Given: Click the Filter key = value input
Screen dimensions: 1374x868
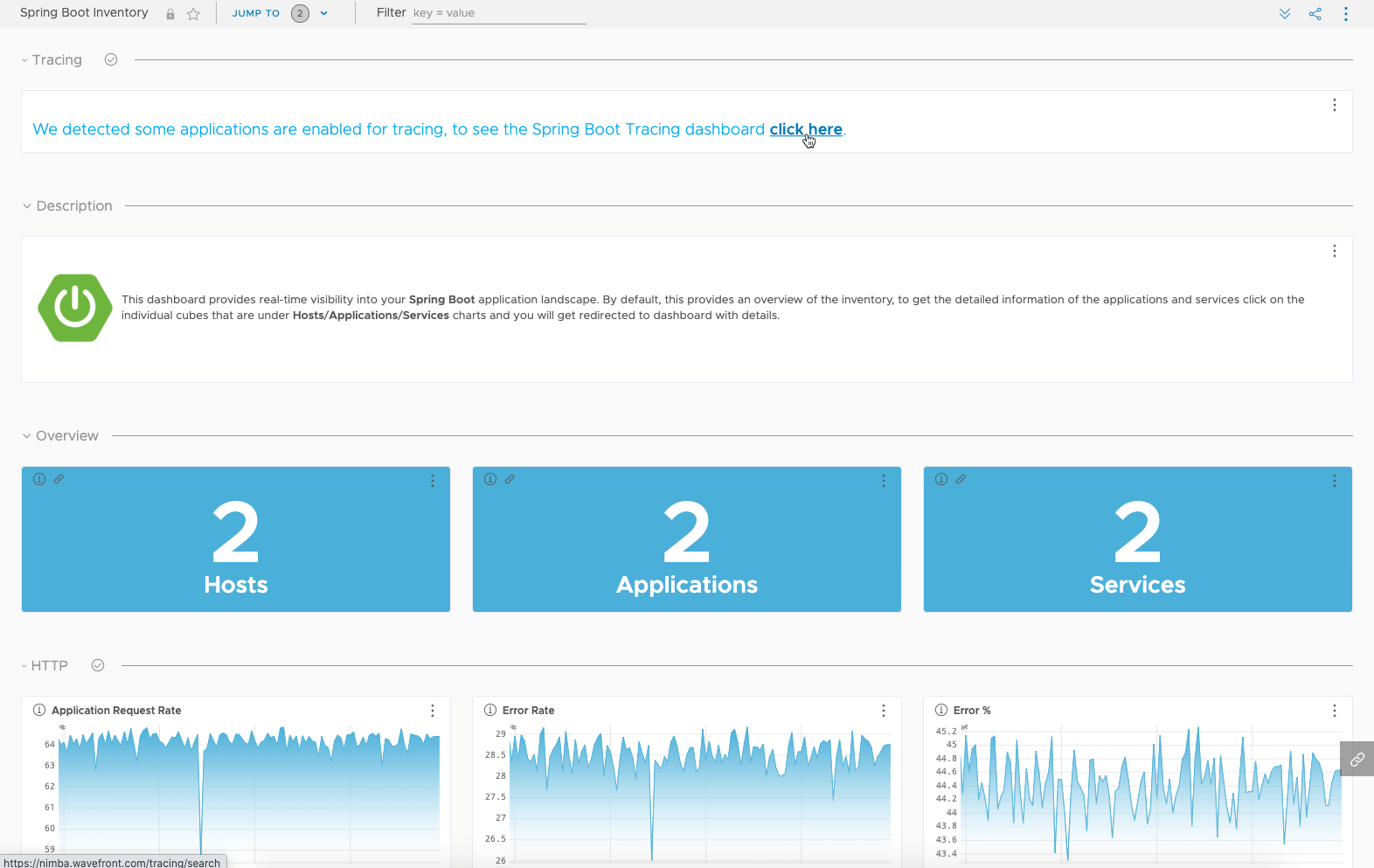Looking at the screenshot, I should 498,13.
